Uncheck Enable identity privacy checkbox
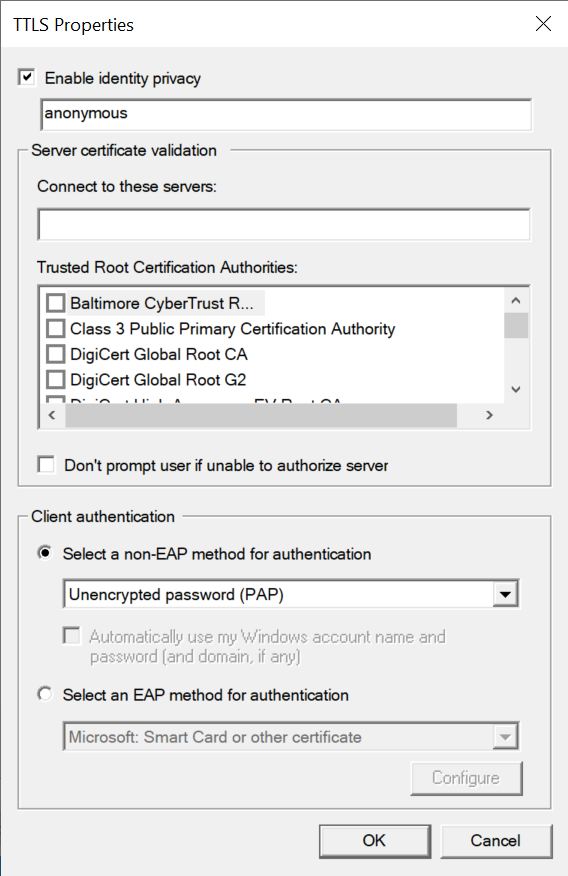 coord(26,77)
